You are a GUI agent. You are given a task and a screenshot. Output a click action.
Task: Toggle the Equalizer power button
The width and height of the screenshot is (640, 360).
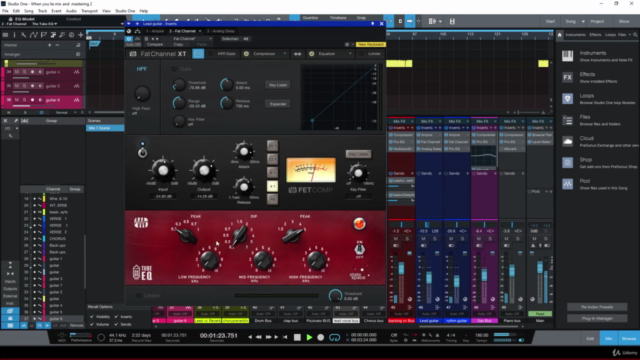point(312,54)
